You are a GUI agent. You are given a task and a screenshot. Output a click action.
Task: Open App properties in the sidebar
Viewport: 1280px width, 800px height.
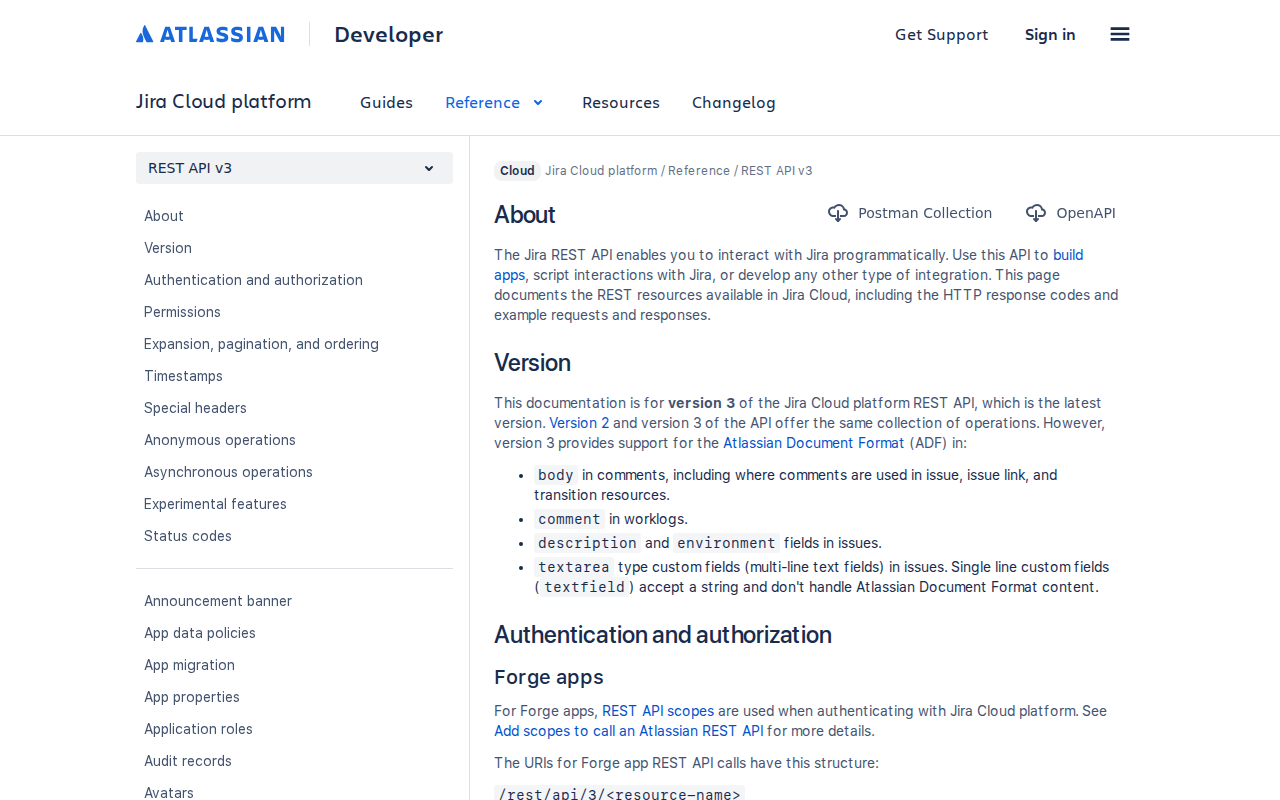point(192,697)
